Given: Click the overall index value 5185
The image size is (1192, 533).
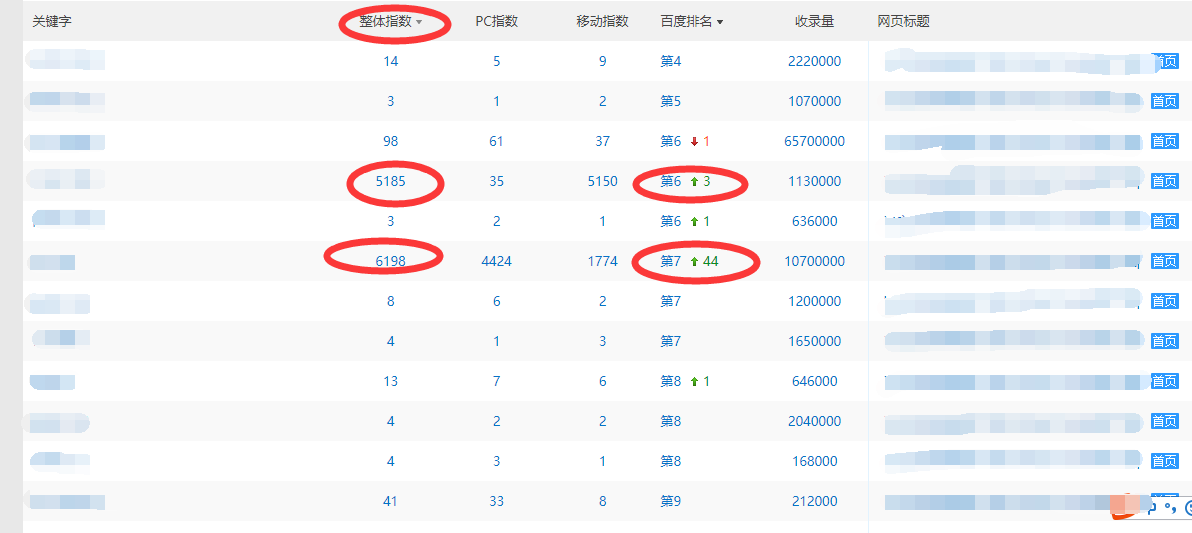Looking at the screenshot, I should tap(391, 182).
